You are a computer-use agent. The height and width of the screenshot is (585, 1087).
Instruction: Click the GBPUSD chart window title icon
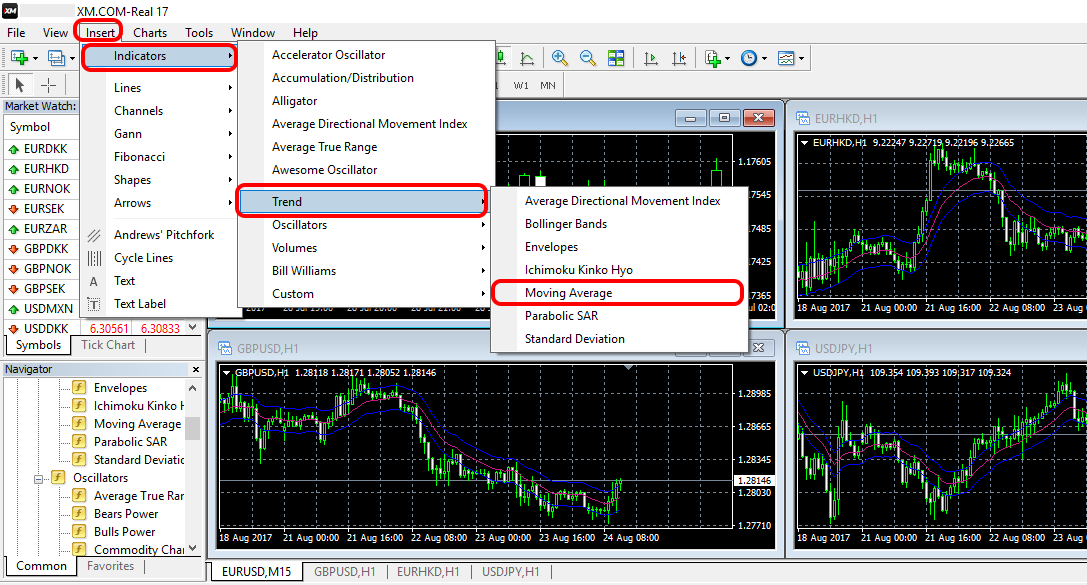pyautogui.click(x=225, y=348)
